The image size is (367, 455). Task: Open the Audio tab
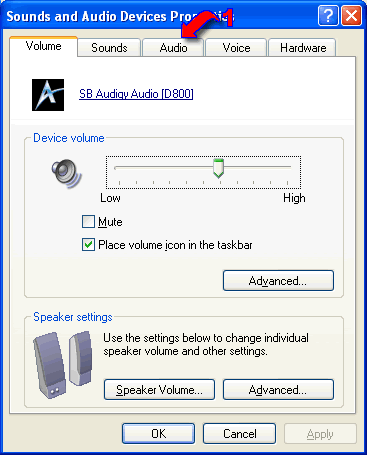pyautogui.click(x=173, y=48)
